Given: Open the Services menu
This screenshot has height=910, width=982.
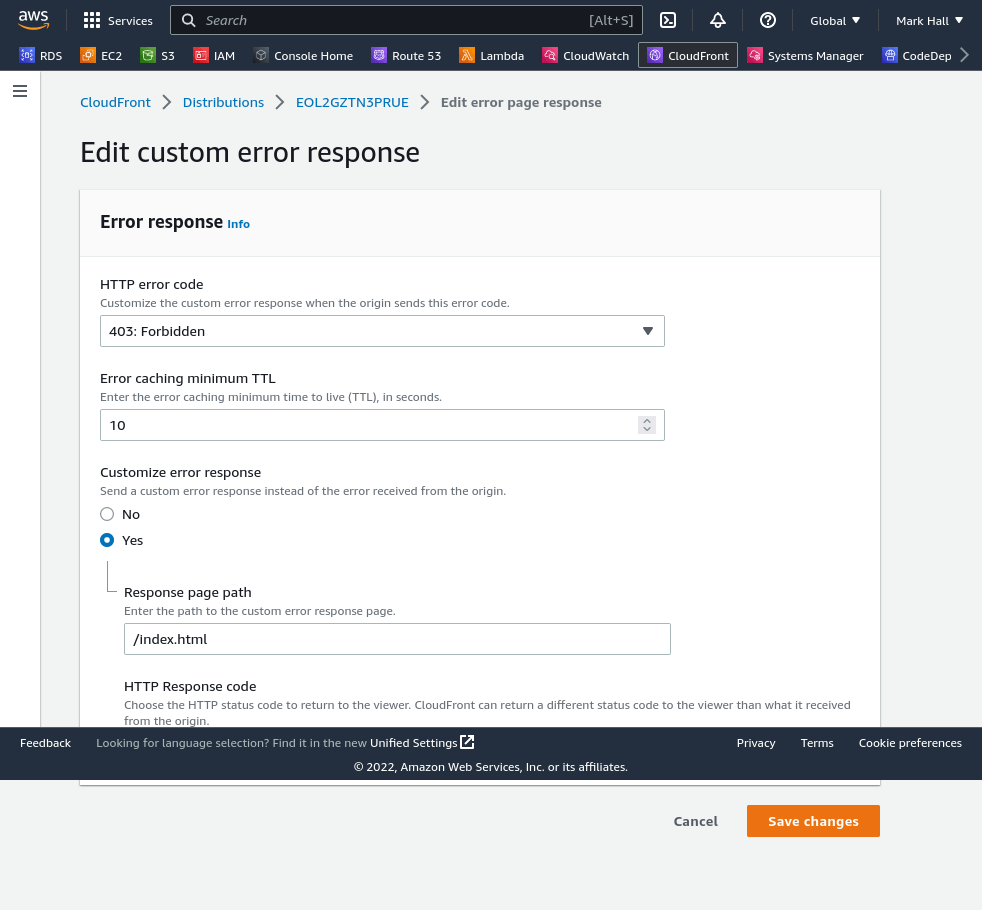Looking at the screenshot, I should [x=118, y=20].
